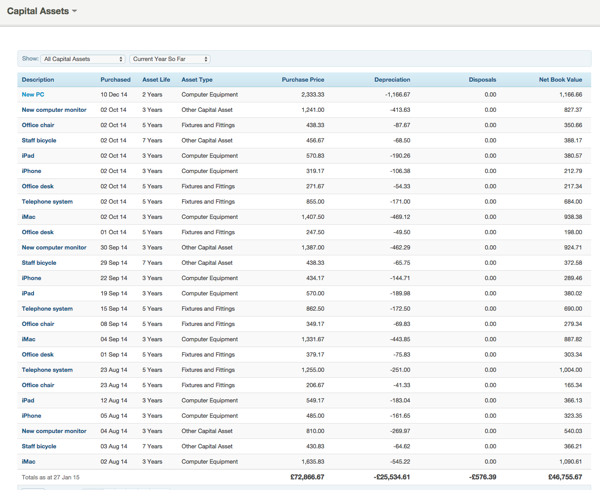Open Staff bicycle purchased 29 Sep 14
Screen dimensions: 600x490
click(x=39, y=263)
